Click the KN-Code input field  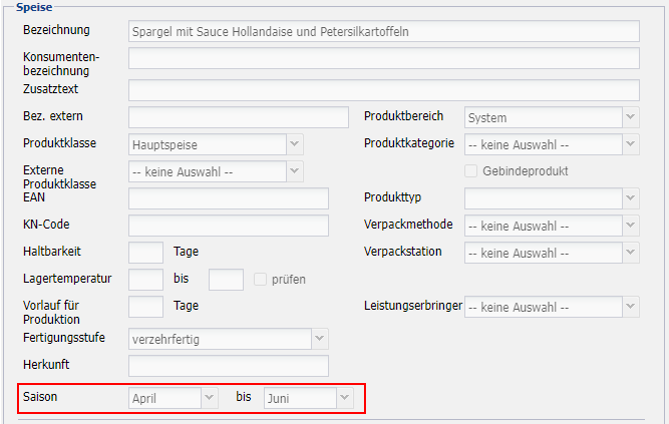pyautogui.click(x=228, y=225)
